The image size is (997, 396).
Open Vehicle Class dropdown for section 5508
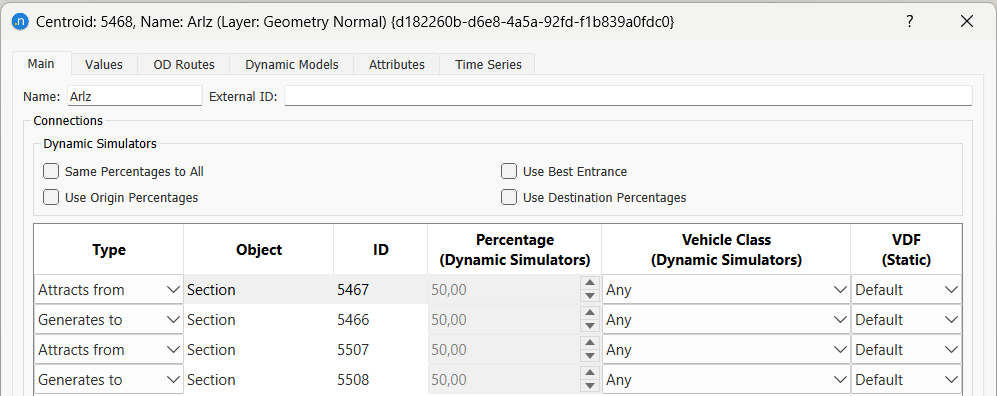coord(726,379)
